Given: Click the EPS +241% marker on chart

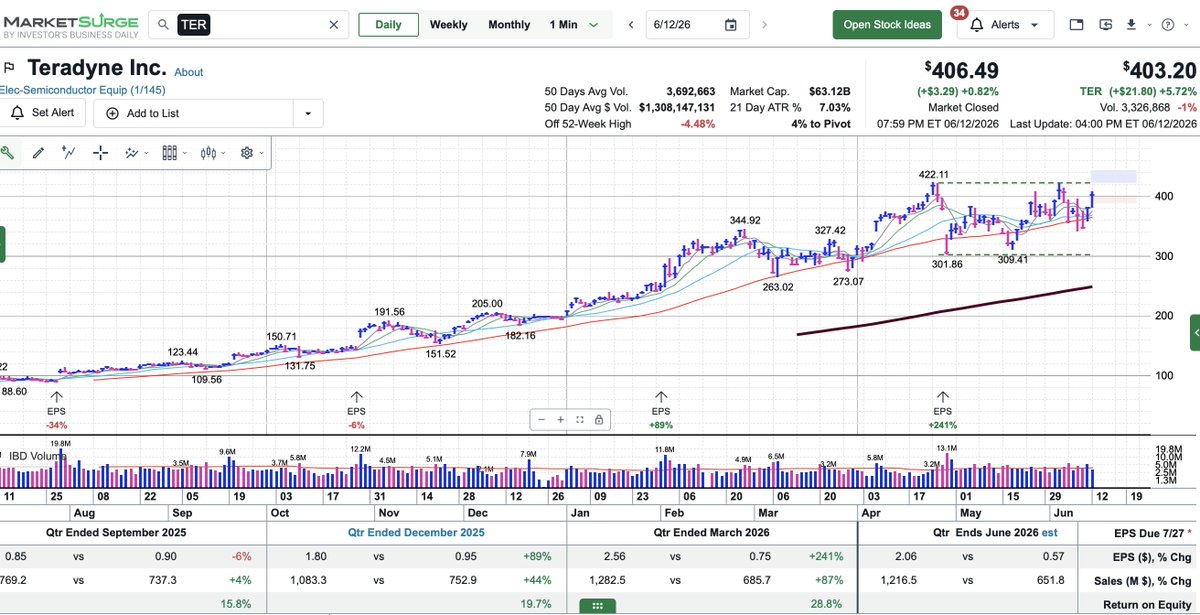Looking at the screenshot, I should pyautogui.click(x=942, y=411).
